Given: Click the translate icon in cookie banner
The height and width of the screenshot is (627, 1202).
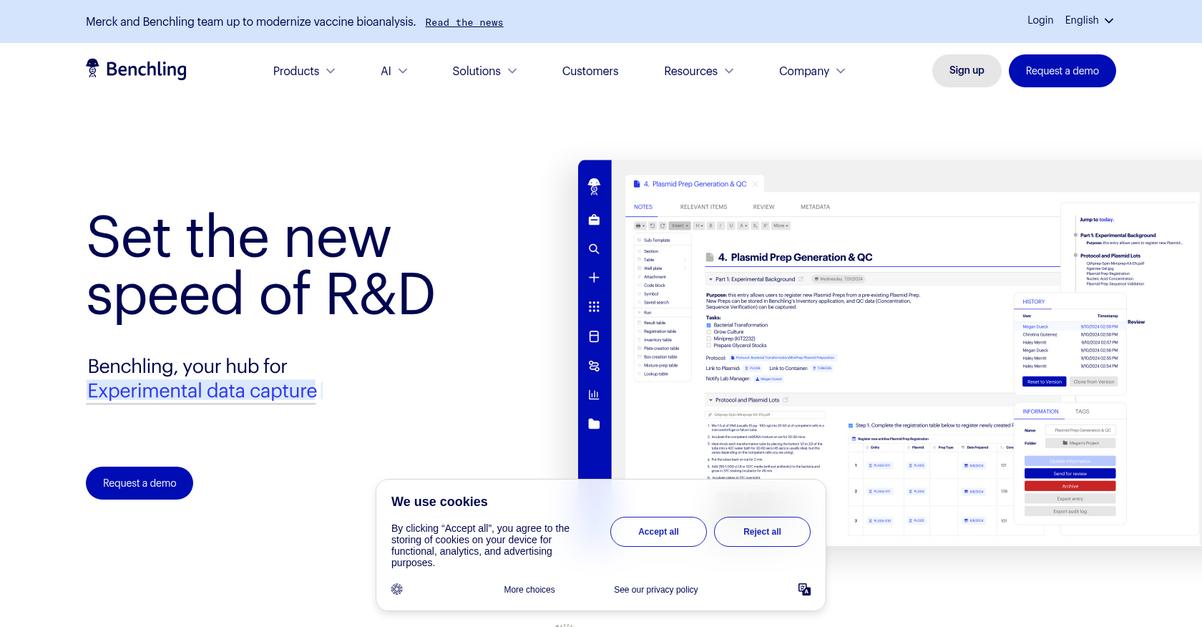Looking at the screenshot, I should click(x=804, y=589).
